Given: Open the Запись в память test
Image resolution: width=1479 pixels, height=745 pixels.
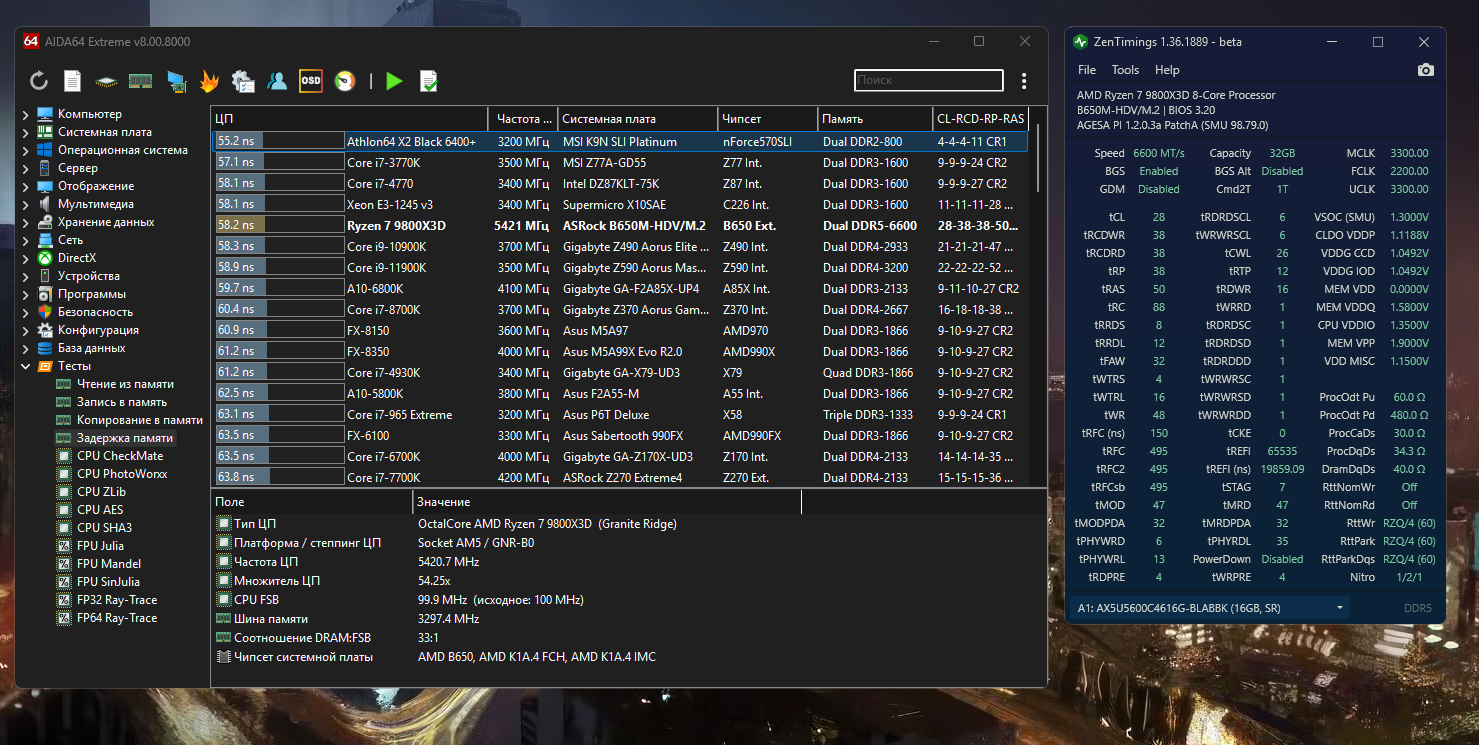Looking at the screenshot, I should point(122,402).
